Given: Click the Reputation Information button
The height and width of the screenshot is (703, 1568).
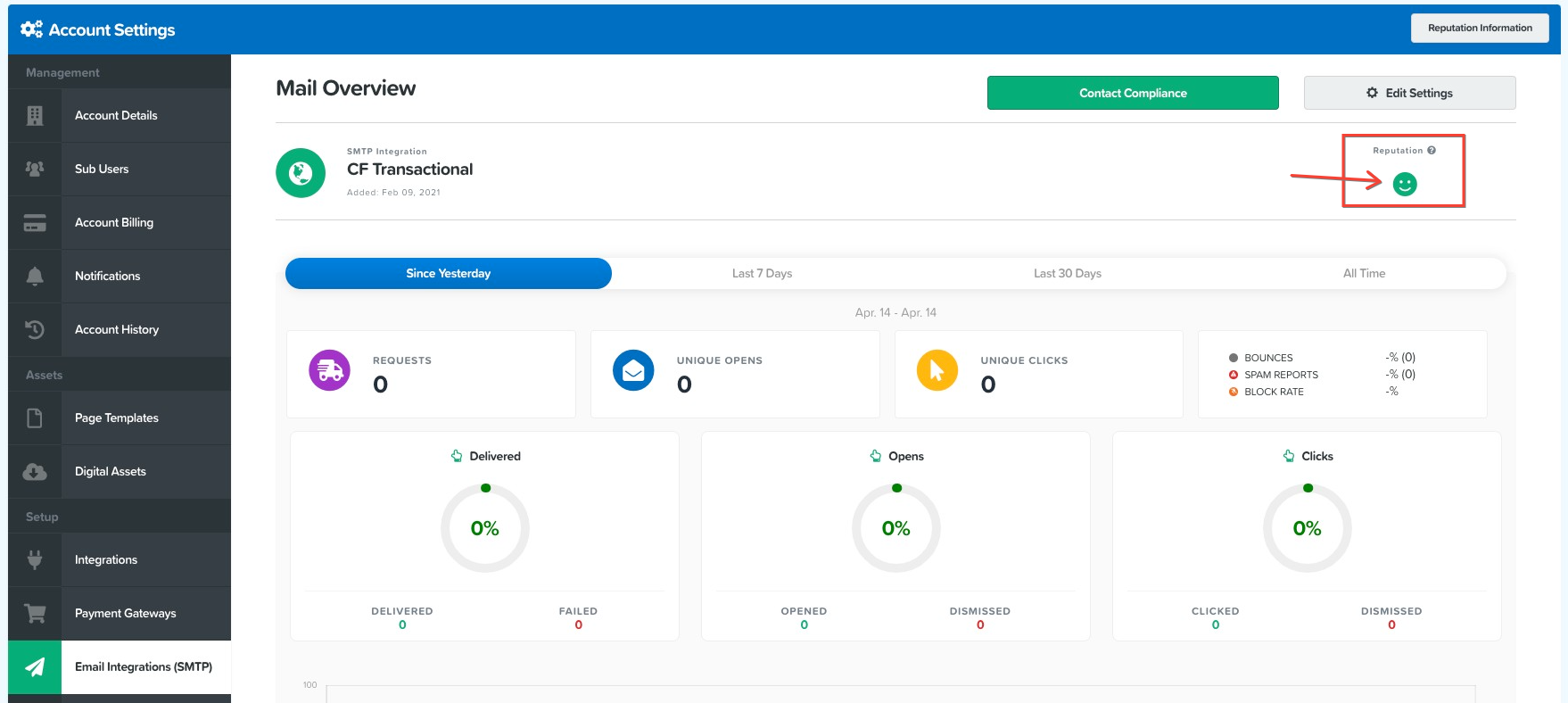Looking at the screenshot, I should [x=1480, y=28].
